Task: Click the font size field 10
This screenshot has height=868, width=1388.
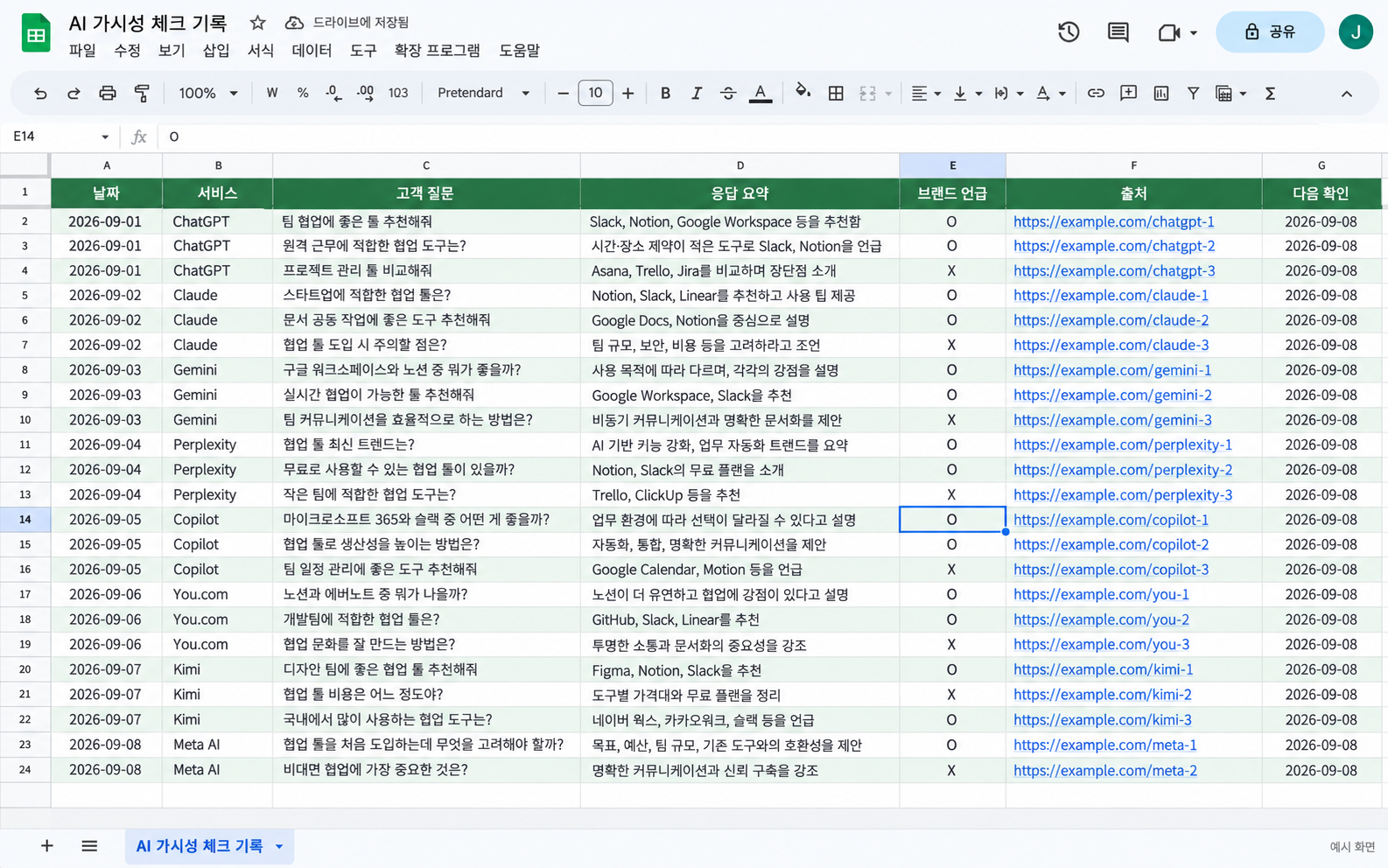Action: (595, 93)
